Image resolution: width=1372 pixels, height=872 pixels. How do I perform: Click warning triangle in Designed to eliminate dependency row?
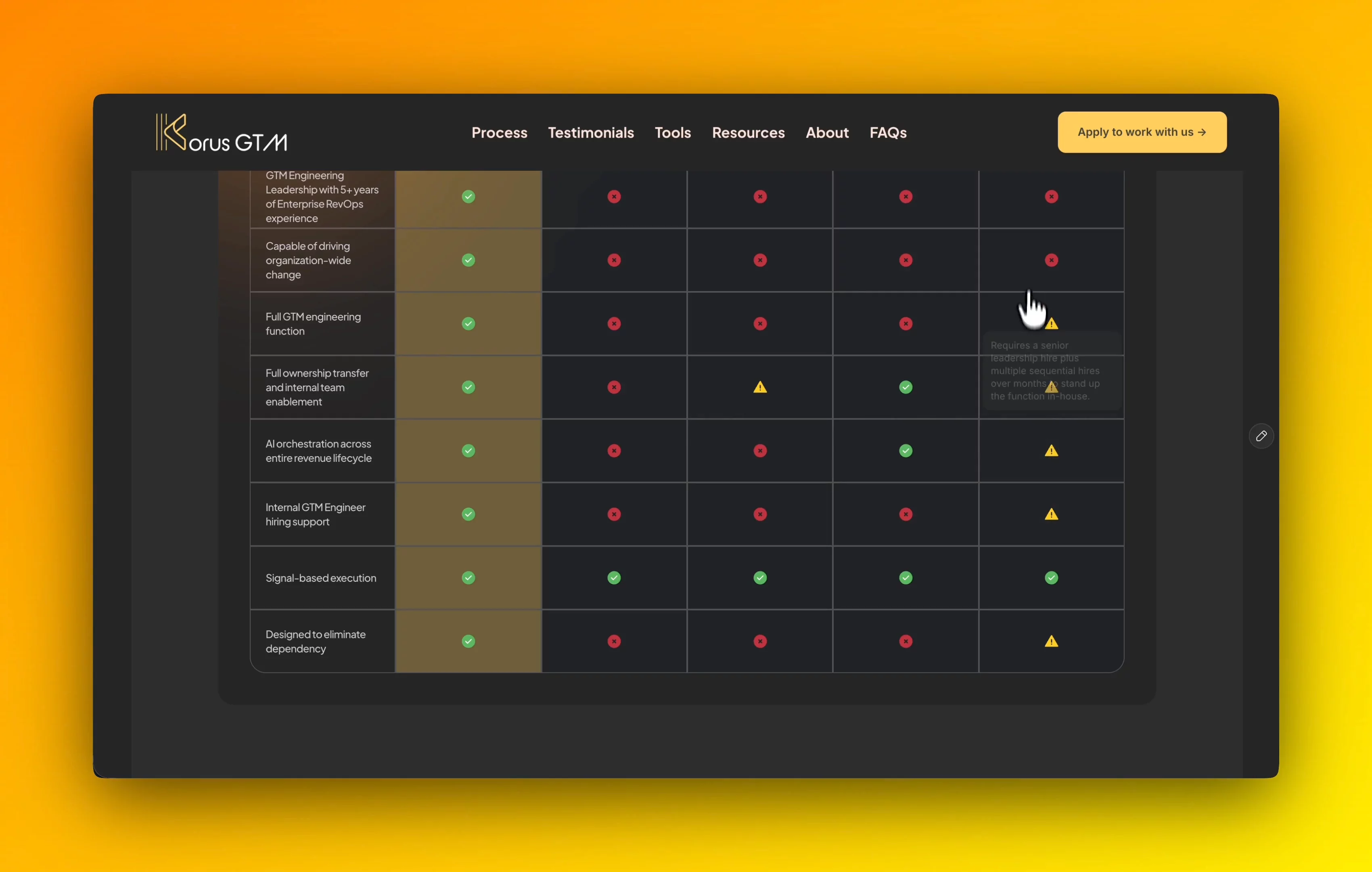click(1052, 642)
